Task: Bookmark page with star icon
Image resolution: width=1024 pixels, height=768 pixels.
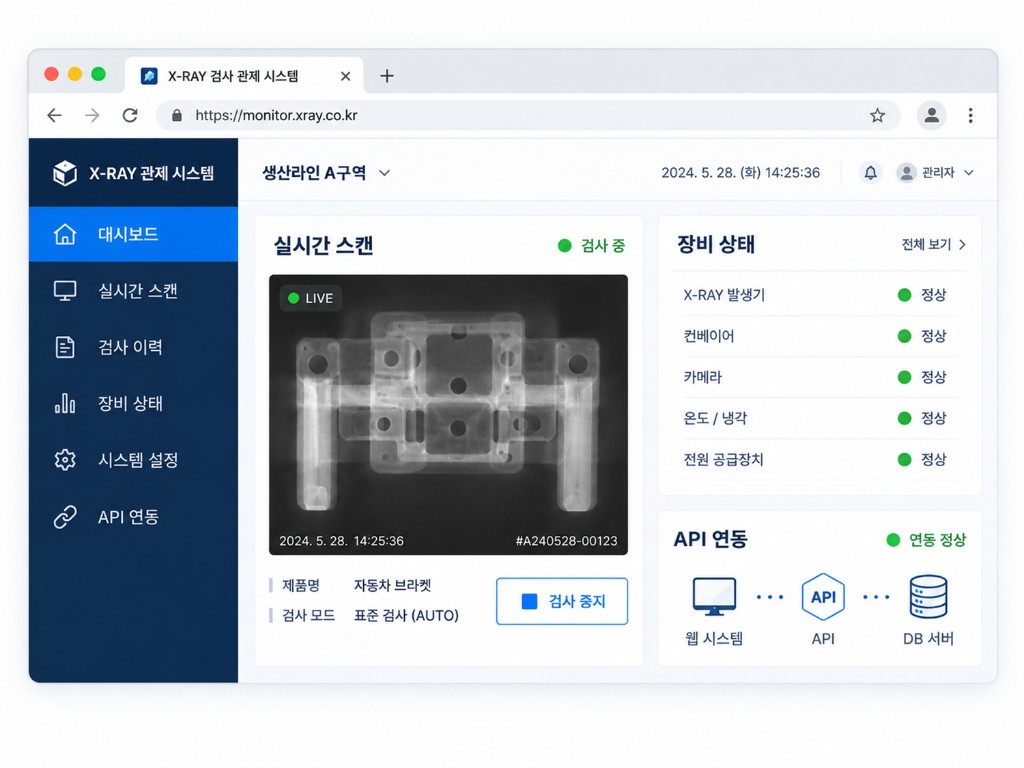Action: coord(877,116)
